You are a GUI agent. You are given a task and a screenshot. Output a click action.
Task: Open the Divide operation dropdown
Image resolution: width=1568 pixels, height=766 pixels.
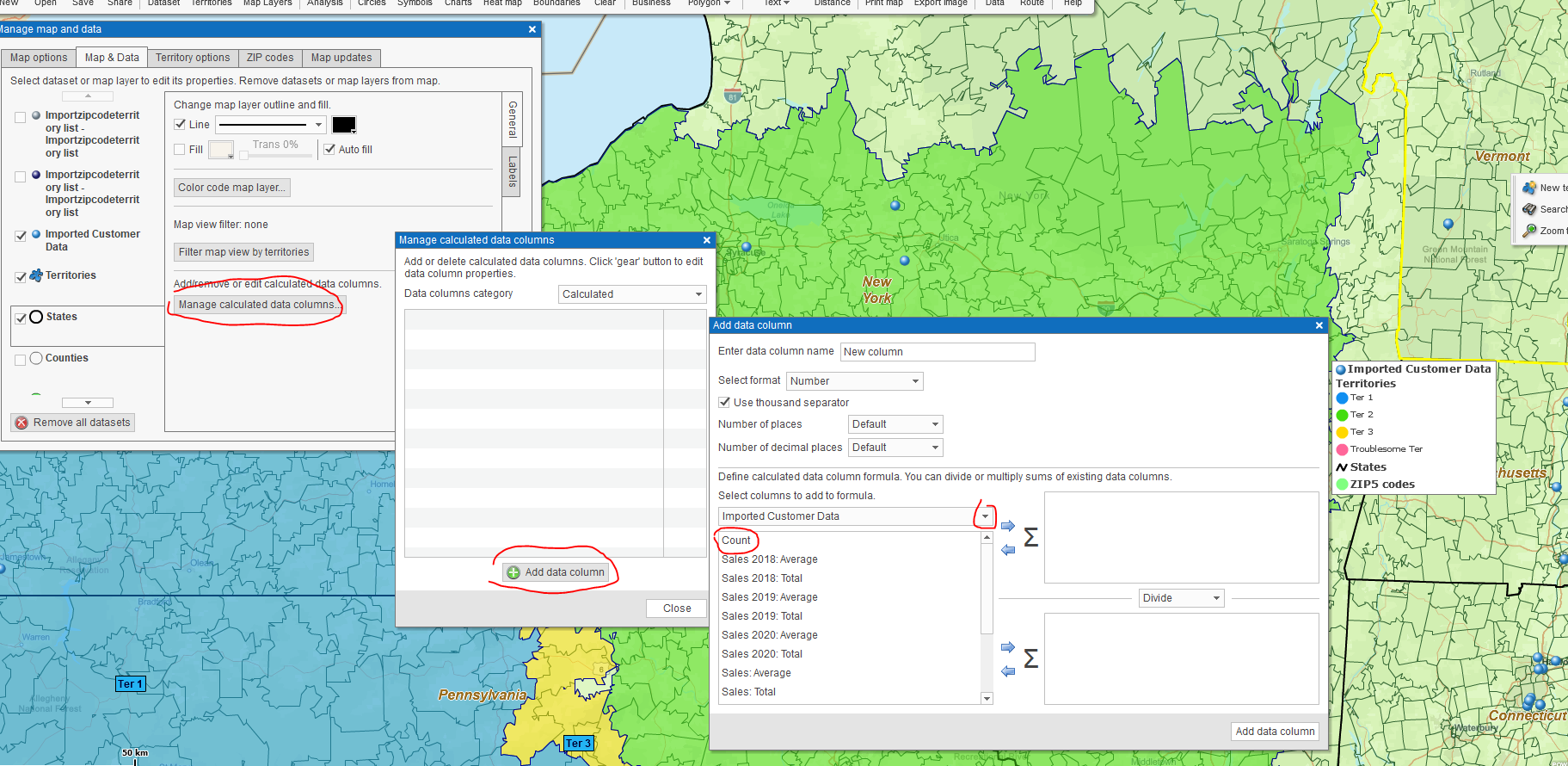coord(1182,598)
